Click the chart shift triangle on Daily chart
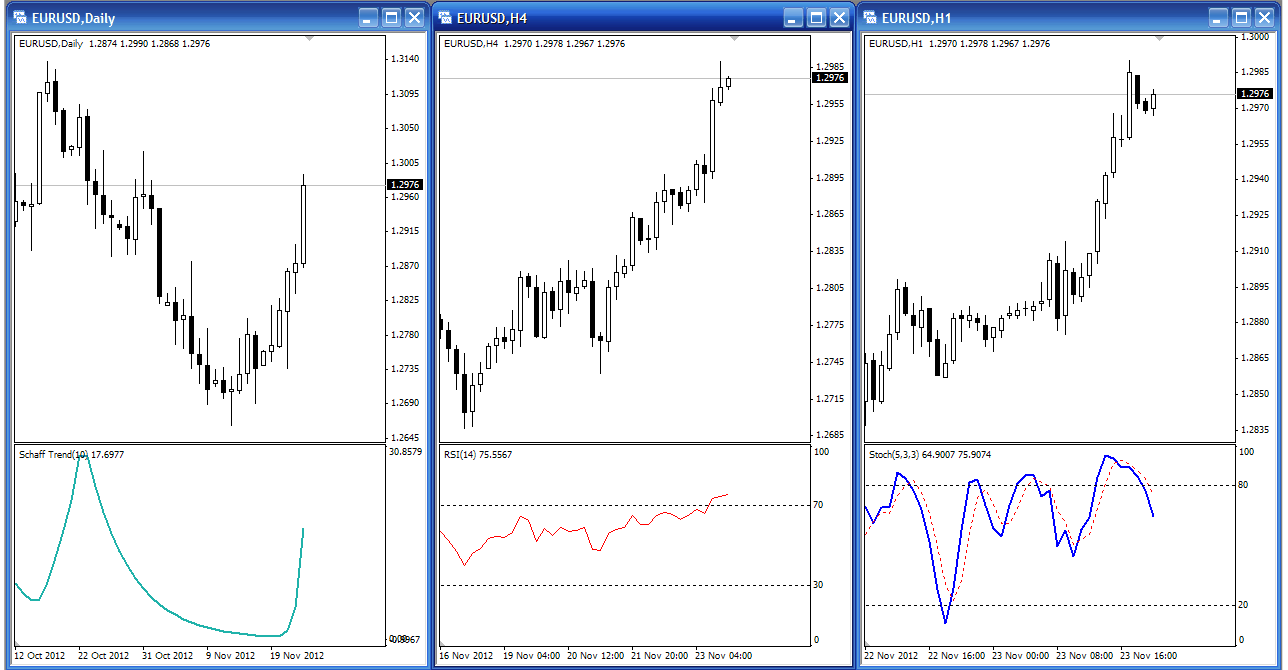This screenshot has width=1288, height=670. [310, 38]
